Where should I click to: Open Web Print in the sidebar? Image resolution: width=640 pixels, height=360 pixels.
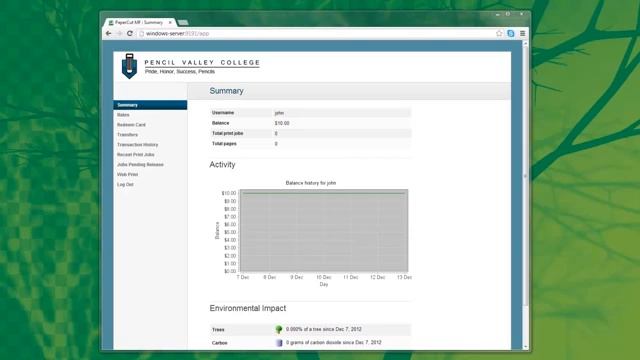click(x=127, y=174)
